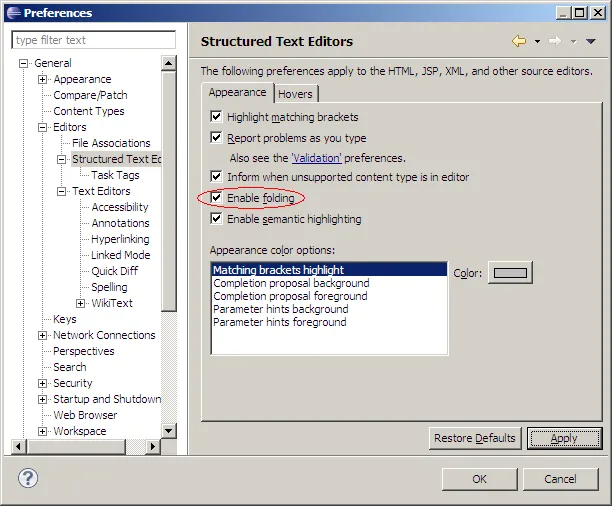Select Matching brackets highlight in list

[329, 270]
